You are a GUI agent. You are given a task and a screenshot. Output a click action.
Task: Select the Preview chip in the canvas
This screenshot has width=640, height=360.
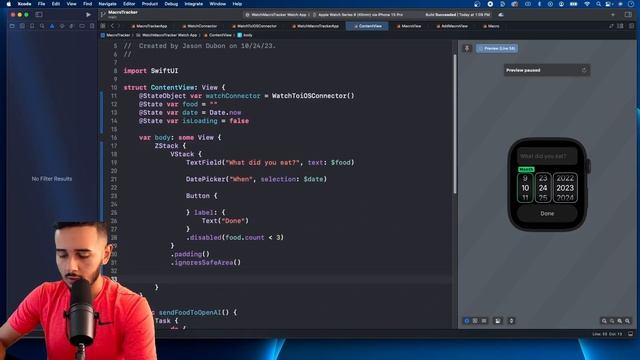[497, 49]
